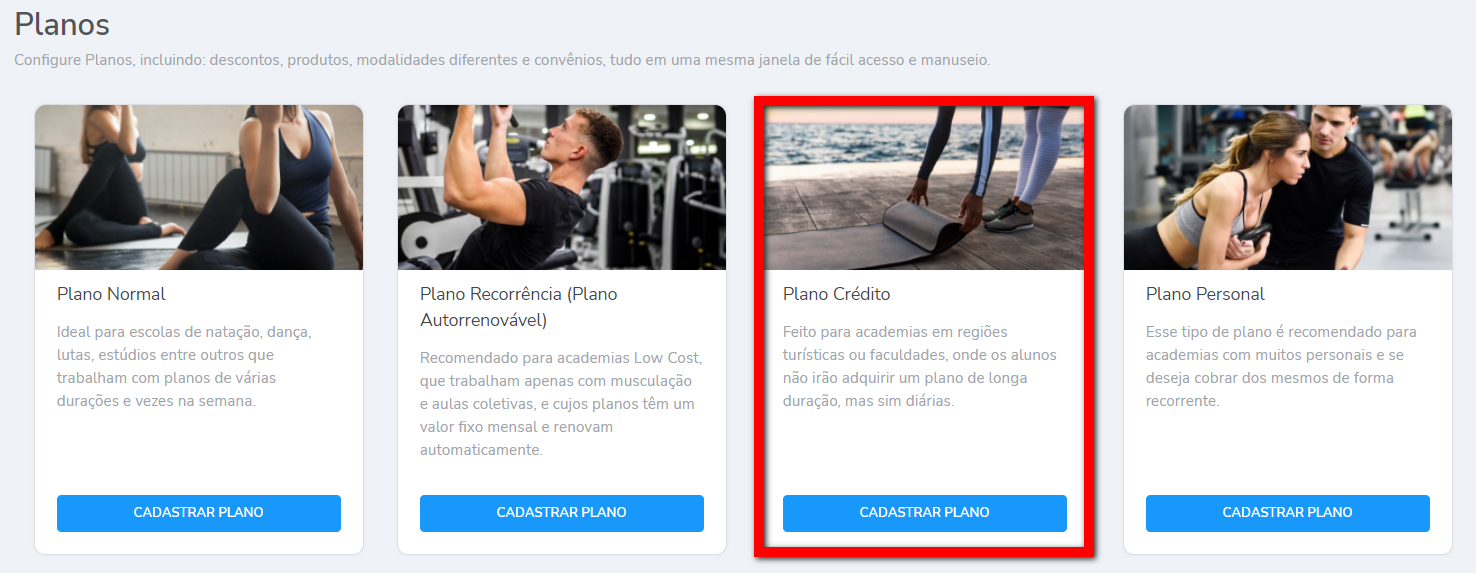Click Cadastrar Plano under Plano Crédito
The image size is (1476, 573).
925,513
